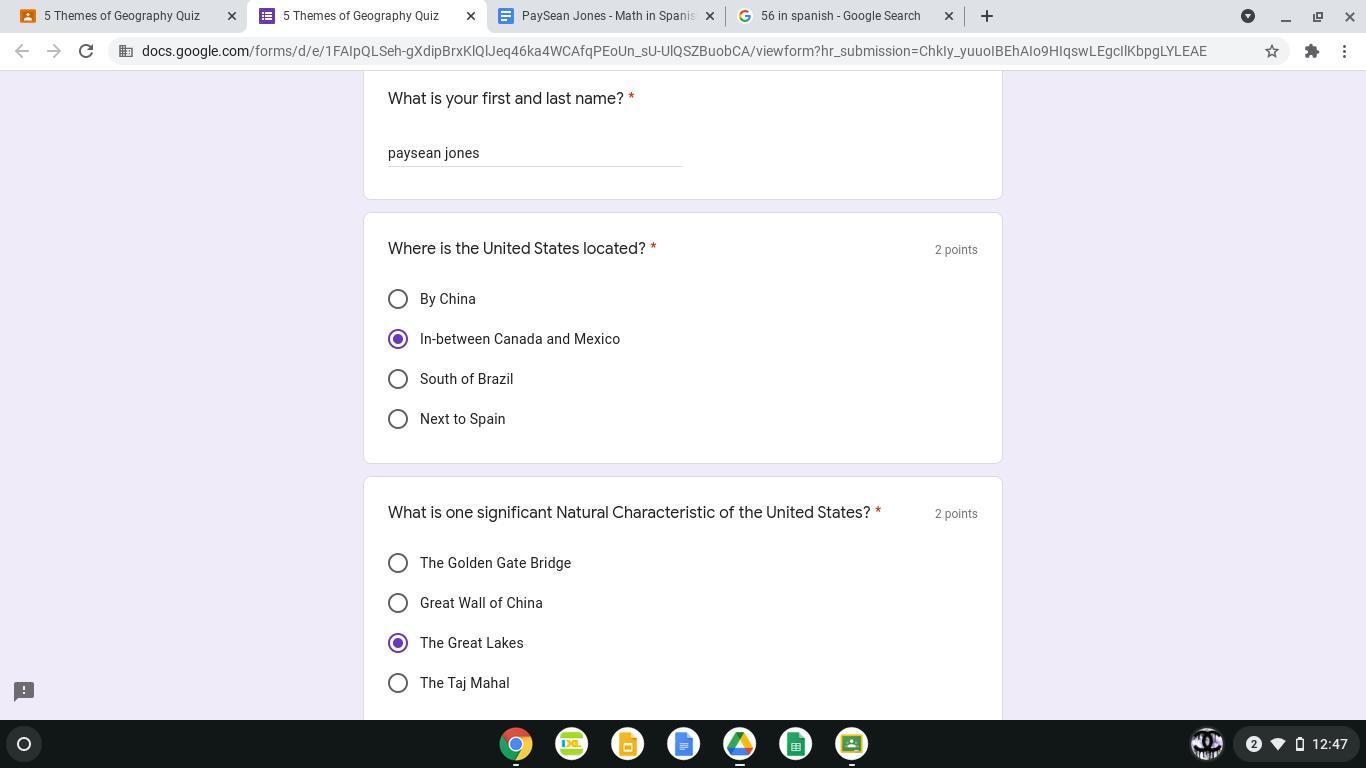
Task: Bookmark this page with the star icon
Action: tap(1271, 51)
